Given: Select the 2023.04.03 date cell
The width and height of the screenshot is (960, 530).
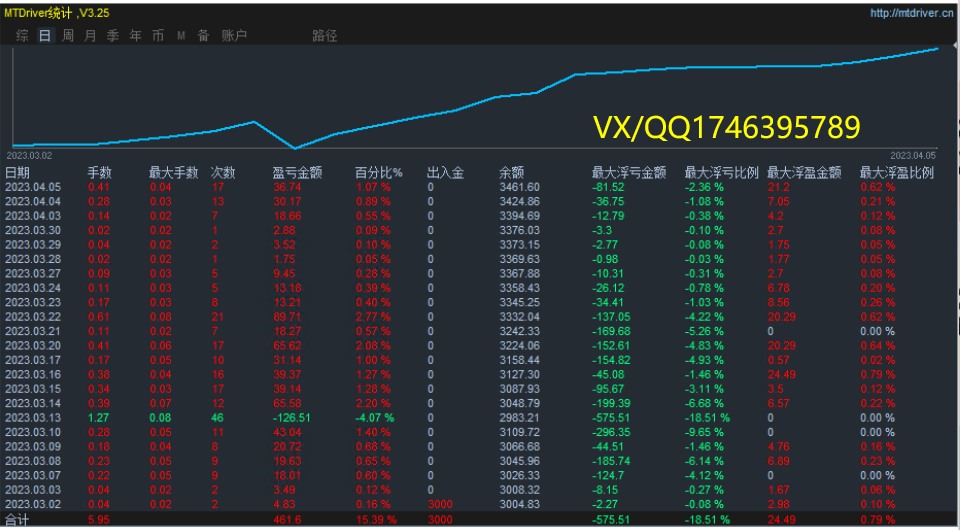Looking at the screenshot, I should [33, 216].
